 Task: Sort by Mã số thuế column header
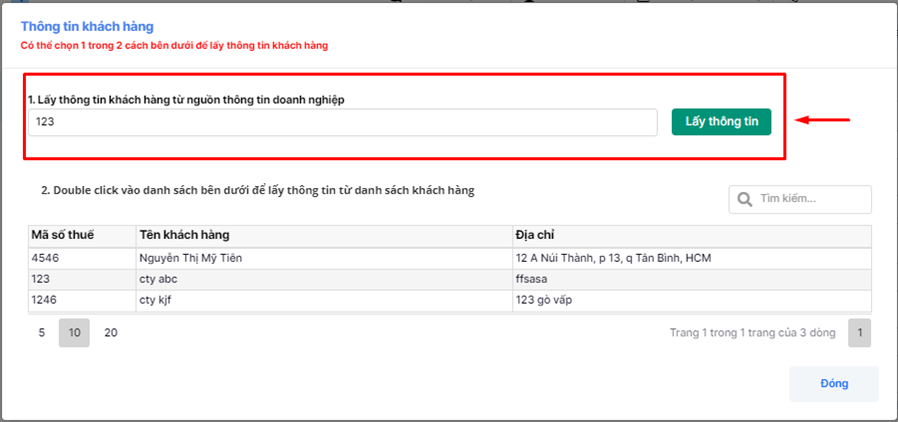[62, 235]
